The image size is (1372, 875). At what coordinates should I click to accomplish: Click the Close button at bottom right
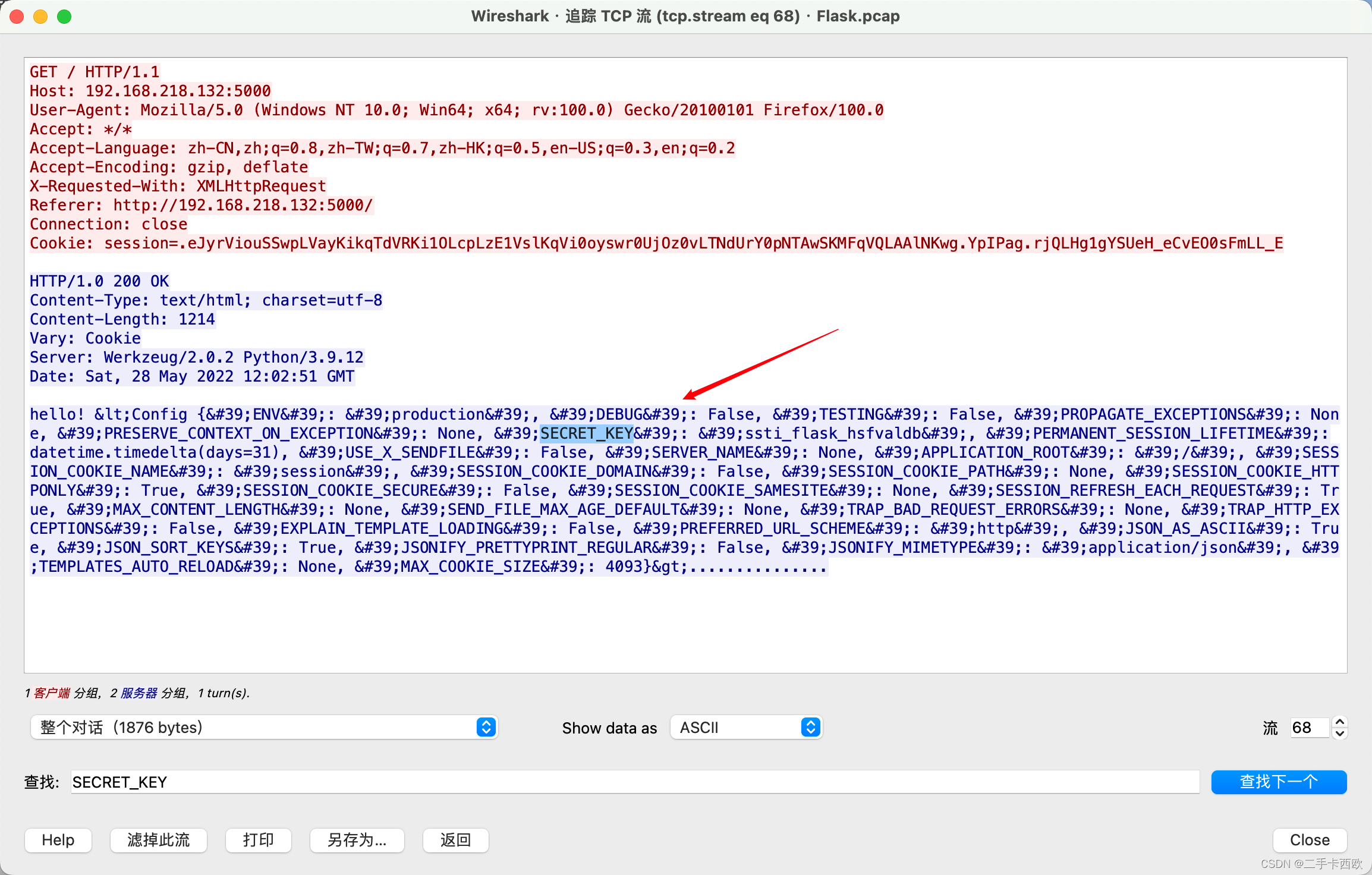(1310, 840)
